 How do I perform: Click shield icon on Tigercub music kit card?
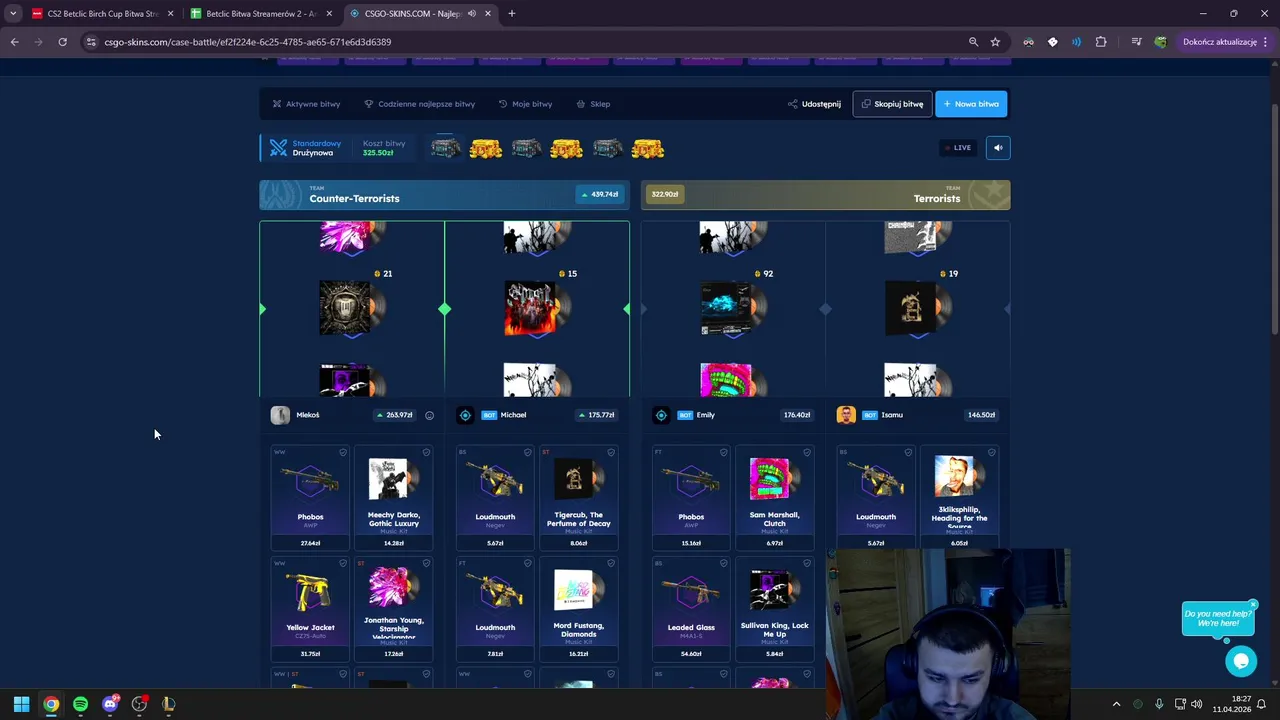click(611, 453)
